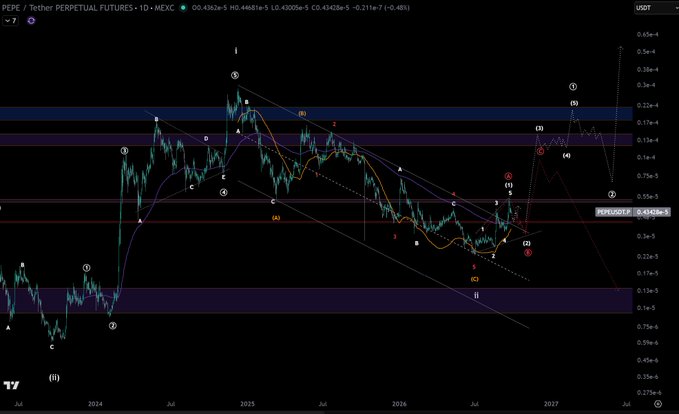The height and width of the screenshot is (414, 679).
Task: Select the orange (B) wave label
Action: coord(302,113)
